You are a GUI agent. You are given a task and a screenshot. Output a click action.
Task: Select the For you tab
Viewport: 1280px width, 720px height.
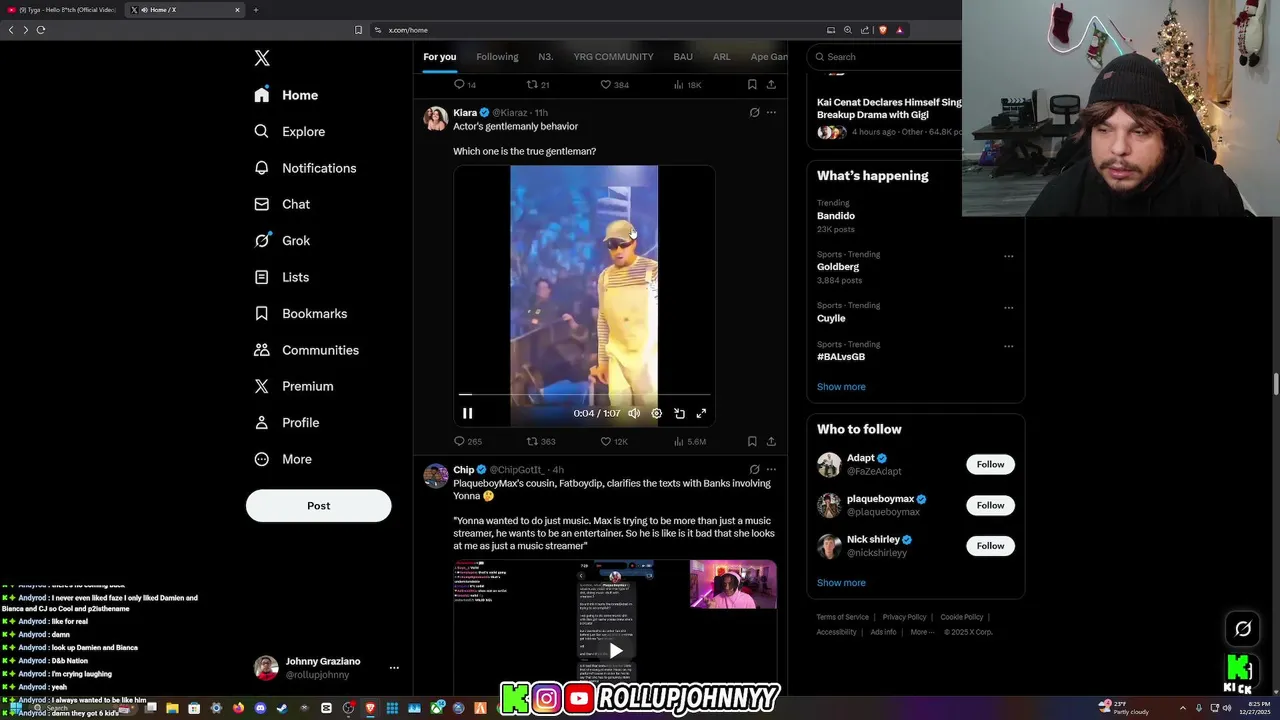pos(439,57)
